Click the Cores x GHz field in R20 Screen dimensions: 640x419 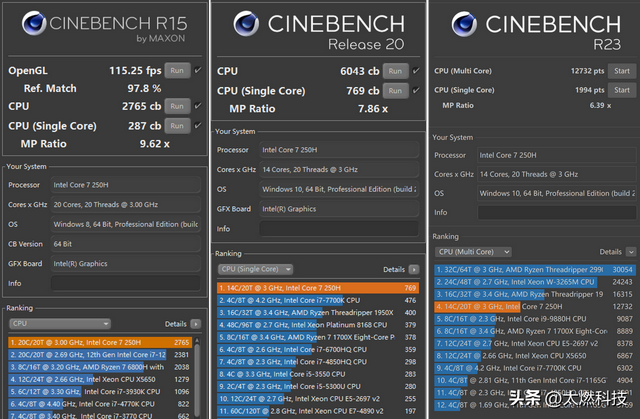coord(339,169)
